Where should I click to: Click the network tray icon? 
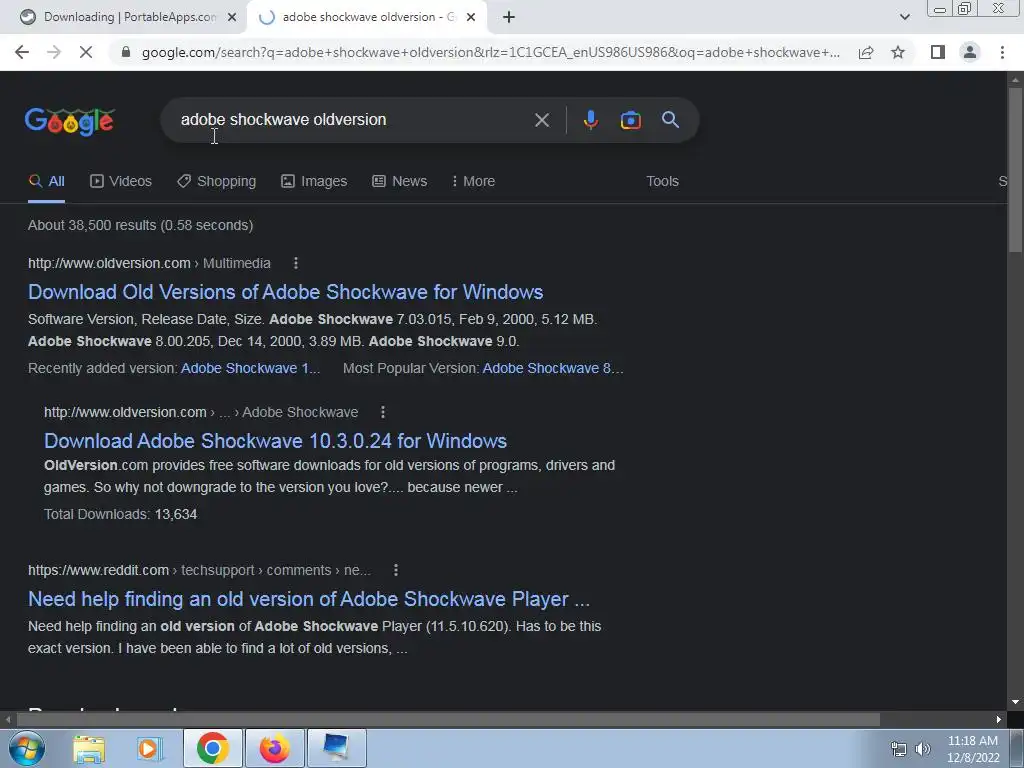pyautogui.click(x=899, y=749)
